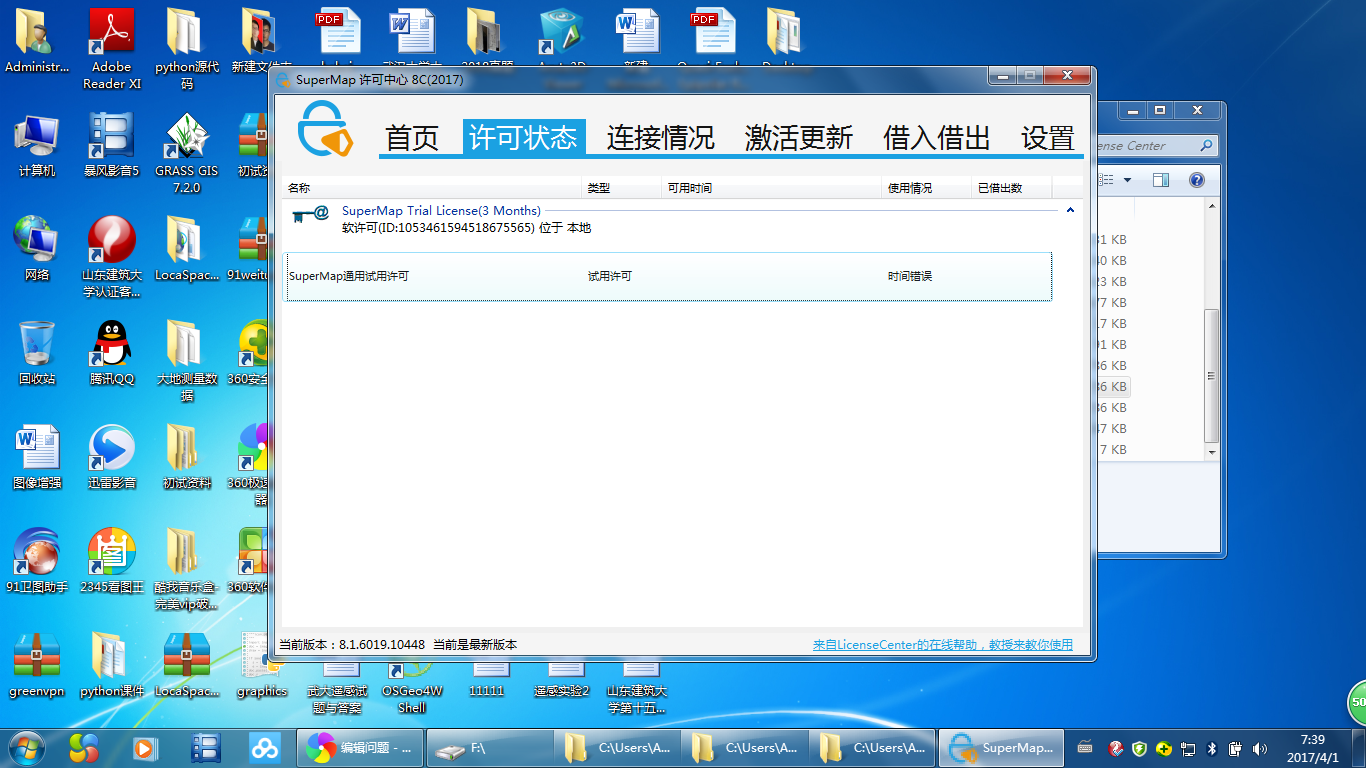Click the Baidu cloud taskbar icon
The height and width of the screenshot is (768, 1366).
pyautogui.click(x=264, y=747)
